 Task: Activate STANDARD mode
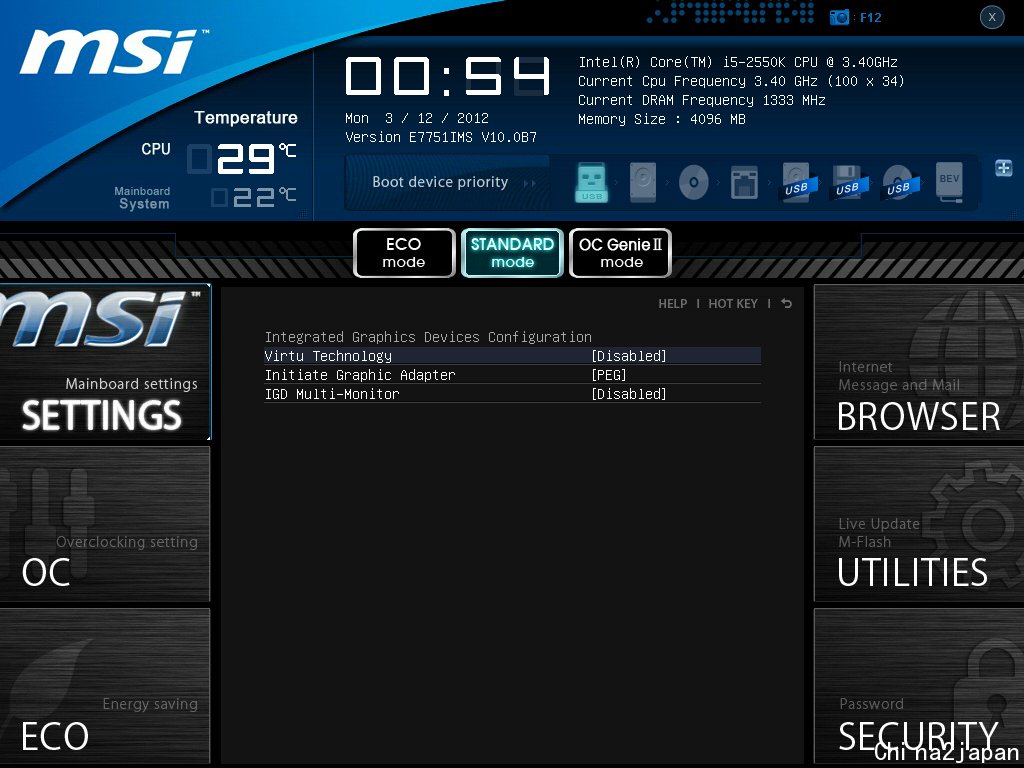[x=513, y=253]
